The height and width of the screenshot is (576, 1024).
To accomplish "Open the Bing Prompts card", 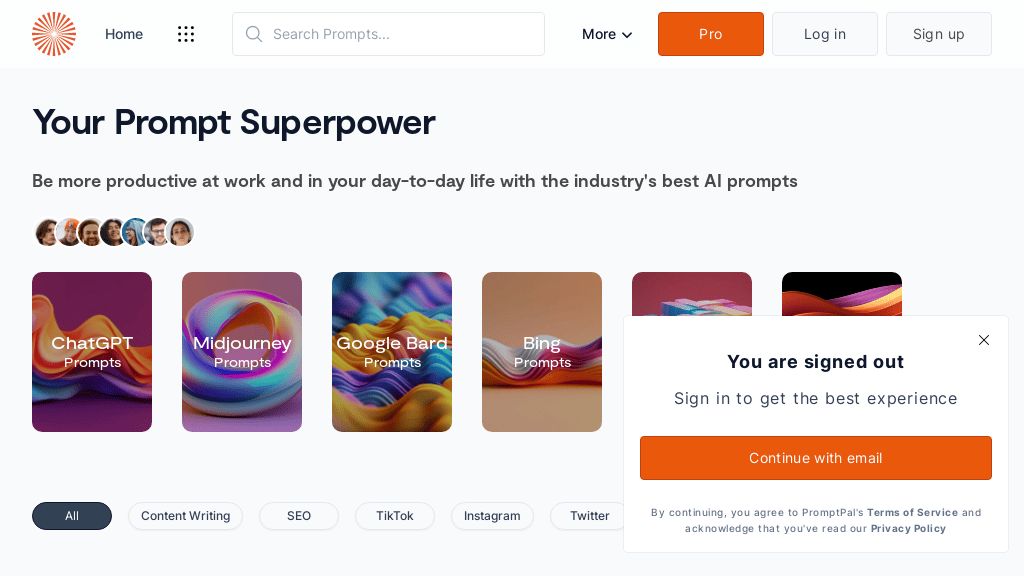I will pos(542,352).
